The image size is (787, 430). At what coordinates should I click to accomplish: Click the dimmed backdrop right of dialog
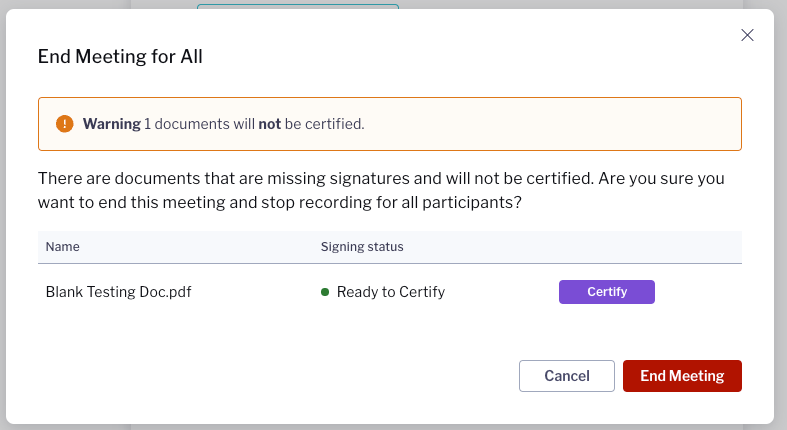tap(780, 215)
